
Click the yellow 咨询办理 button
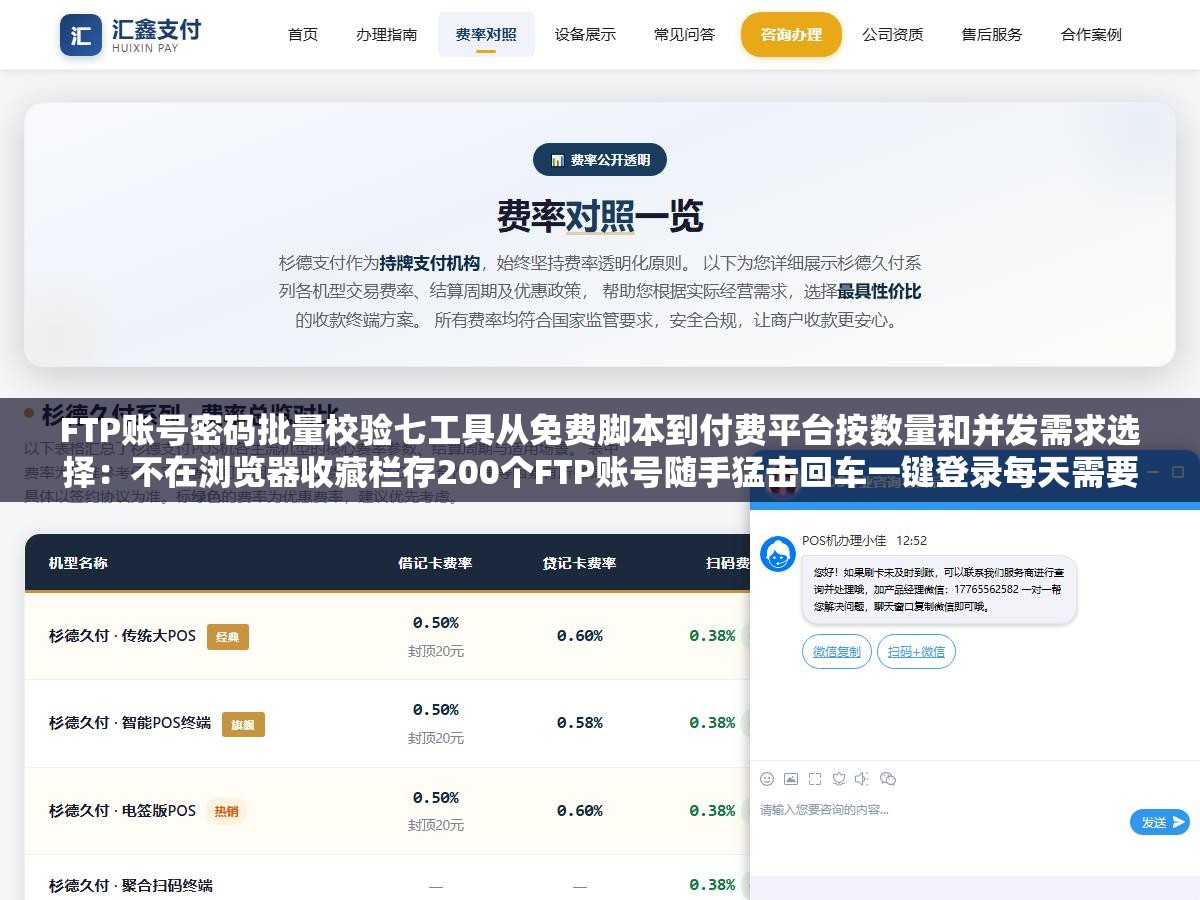click(x=791, y=34)
